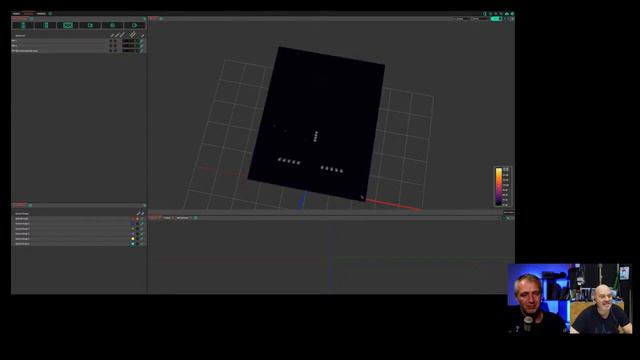
Task: Select the row with the cyan dot
Action: coord(79,244)
